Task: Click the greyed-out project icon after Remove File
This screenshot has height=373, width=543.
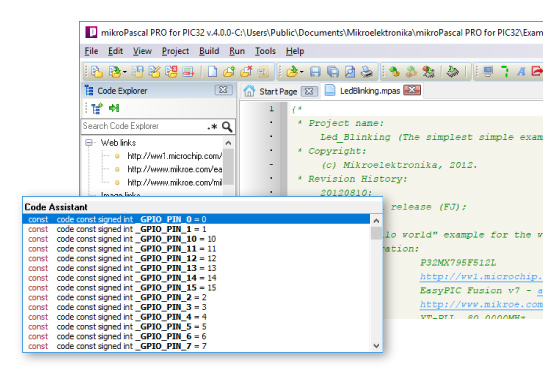Action: [x=263, y=71]
